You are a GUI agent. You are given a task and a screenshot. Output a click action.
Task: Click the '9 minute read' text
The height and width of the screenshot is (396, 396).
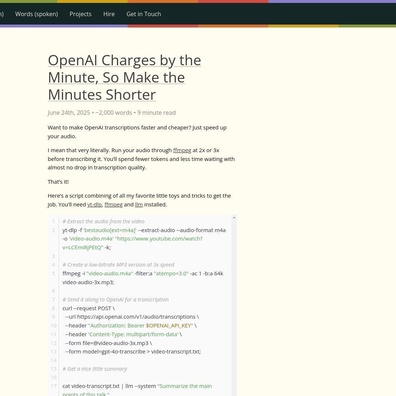click(156, 113)
